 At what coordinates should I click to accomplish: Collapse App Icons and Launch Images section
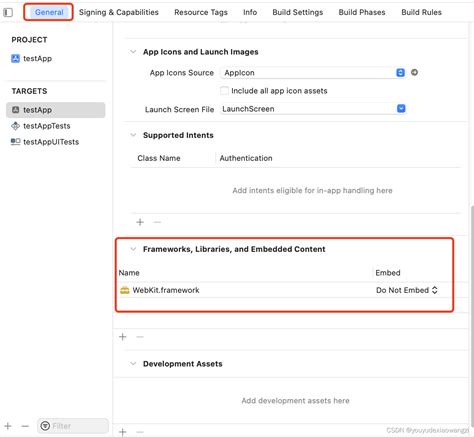pyautogui.click(x=133, y=52)
